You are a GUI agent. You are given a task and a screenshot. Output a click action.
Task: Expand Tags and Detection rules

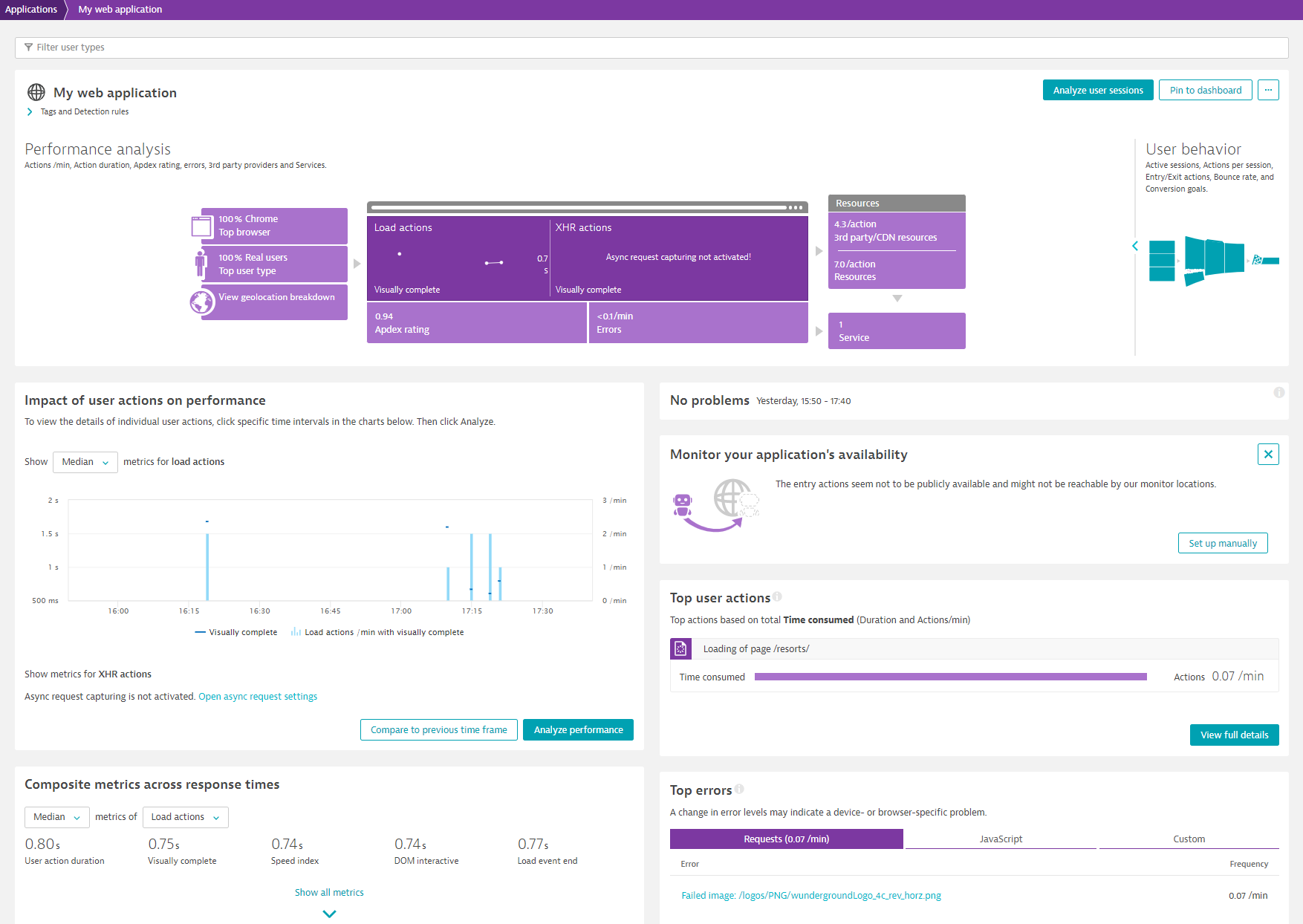coord(30,111)
